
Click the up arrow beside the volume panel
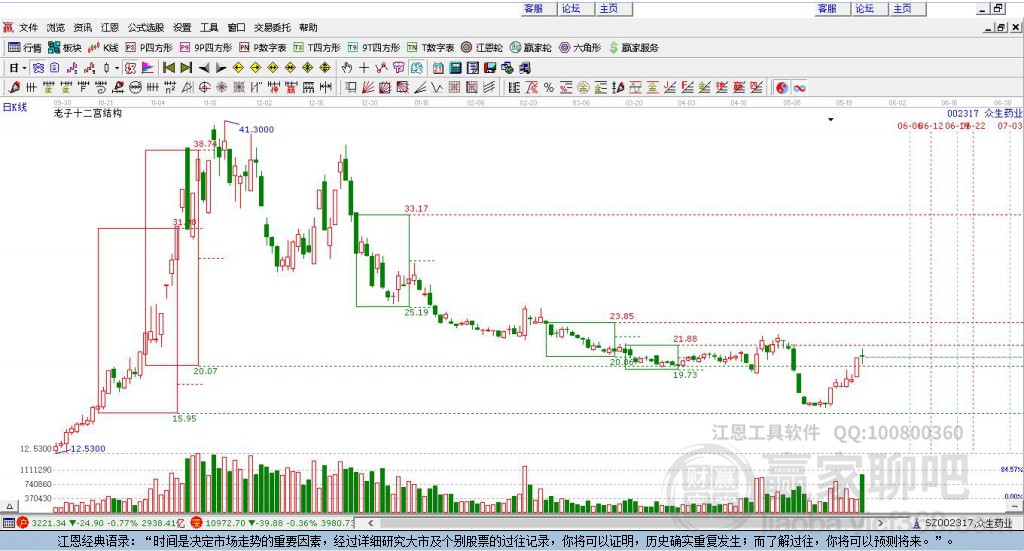pos(9,506)
